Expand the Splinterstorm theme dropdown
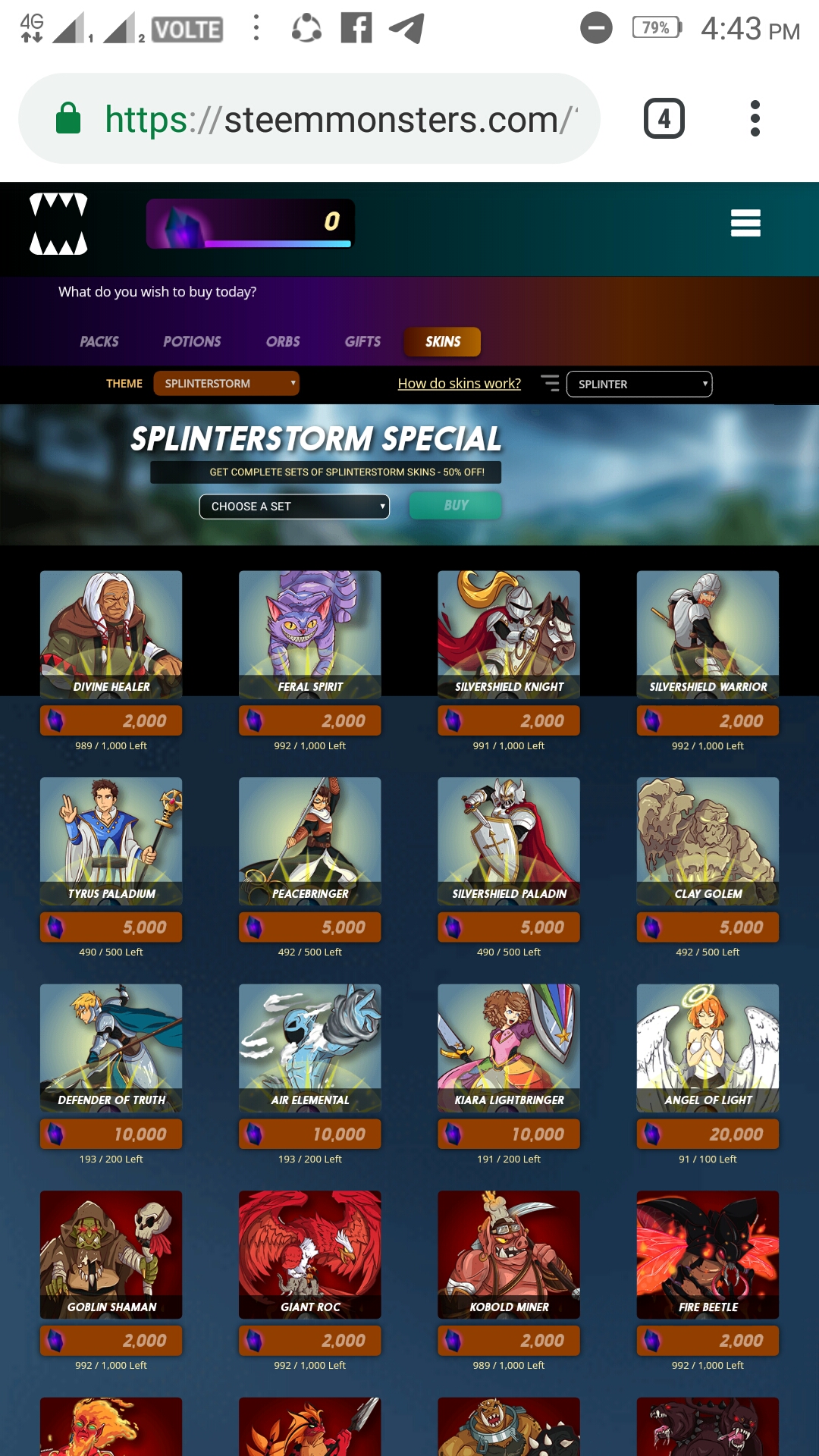 [227, 383]
